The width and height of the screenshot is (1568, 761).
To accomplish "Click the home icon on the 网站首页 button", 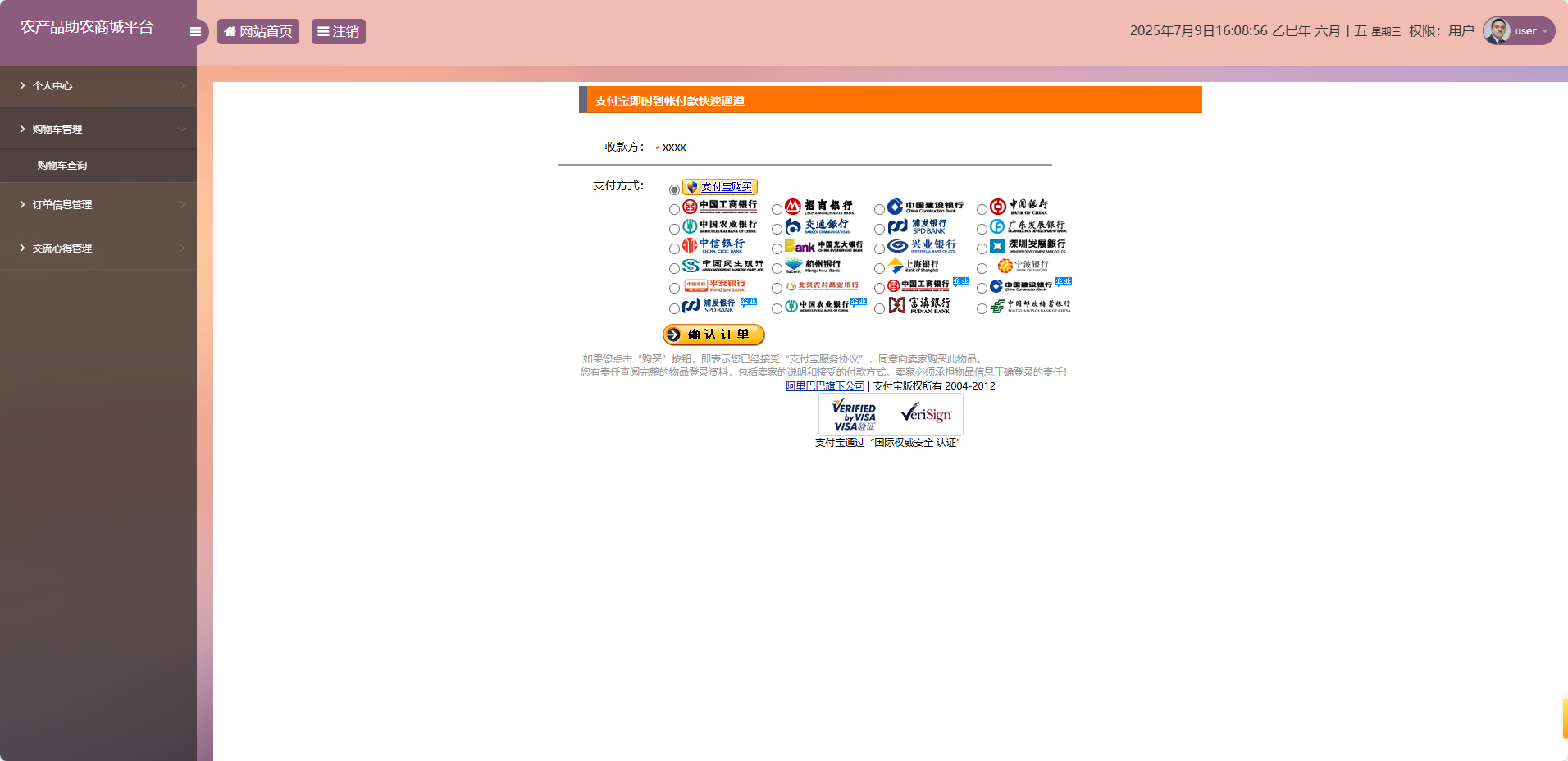I will tap(230, 31).
